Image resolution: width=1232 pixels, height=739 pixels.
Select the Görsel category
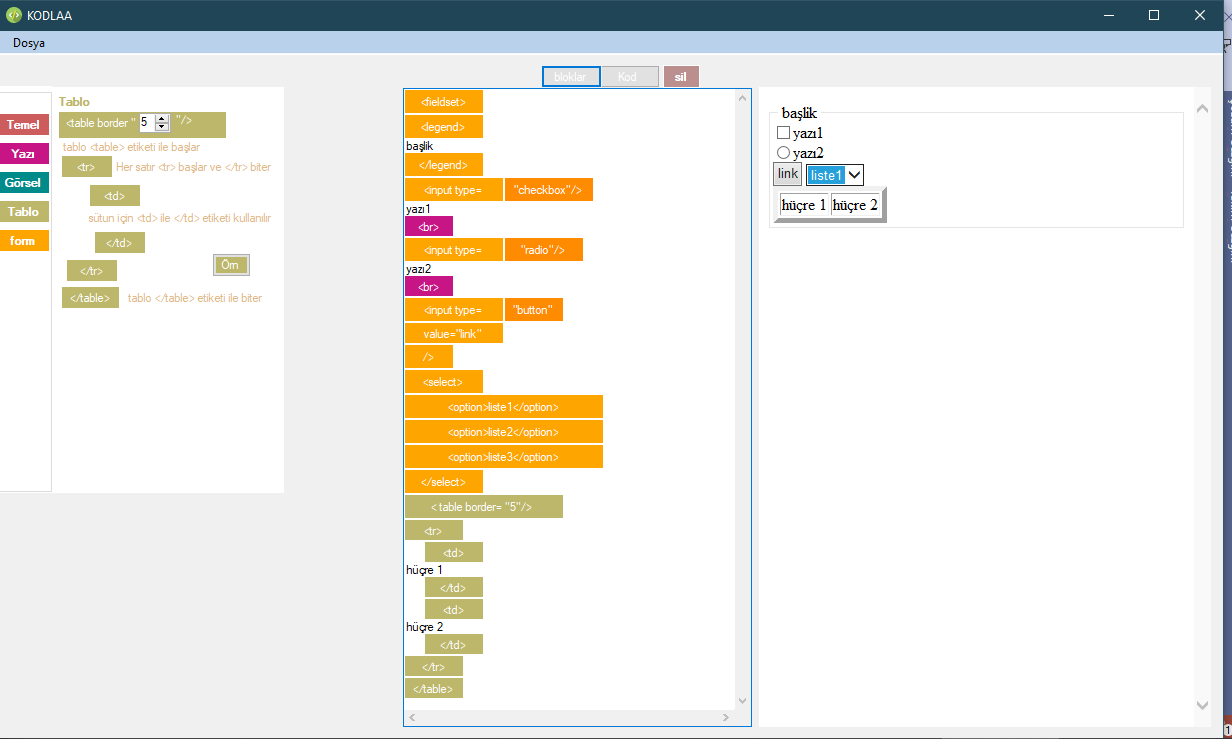[x=24, y=183]
